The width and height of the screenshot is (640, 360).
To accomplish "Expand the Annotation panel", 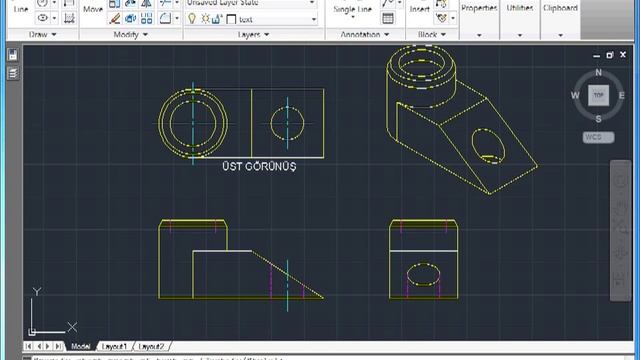I will (x=365, y=35).
